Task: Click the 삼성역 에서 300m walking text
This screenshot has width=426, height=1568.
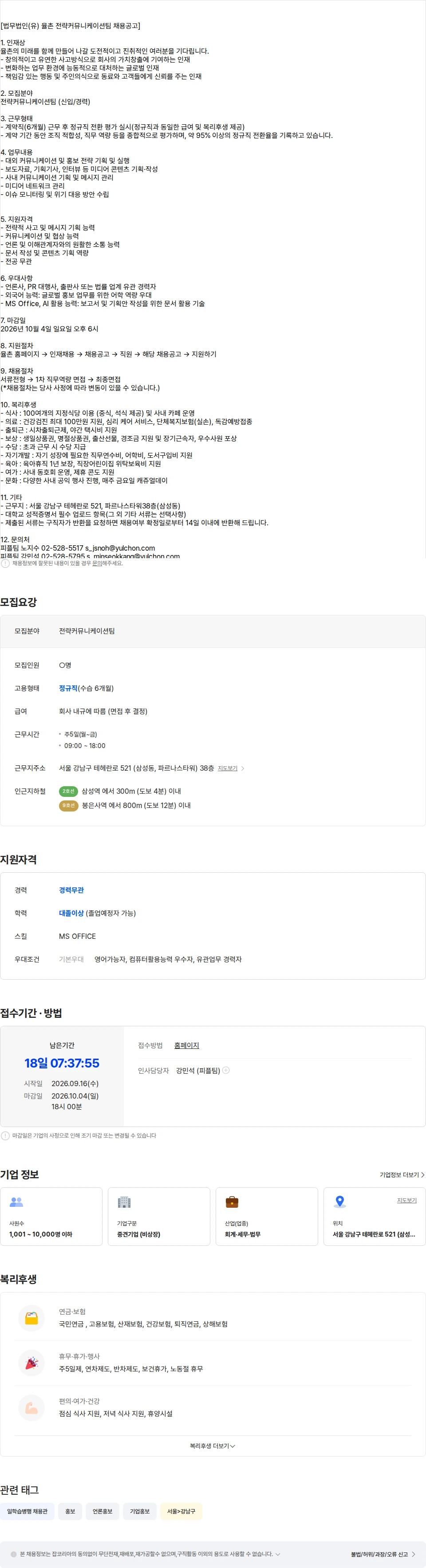Action: pos(131,791)
